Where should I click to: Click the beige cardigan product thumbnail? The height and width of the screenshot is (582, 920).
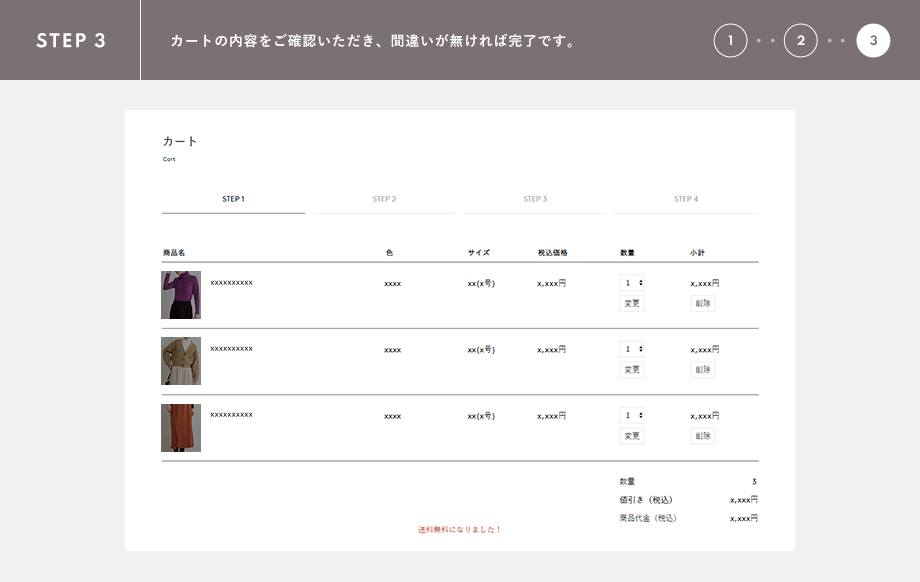point(181,361)
